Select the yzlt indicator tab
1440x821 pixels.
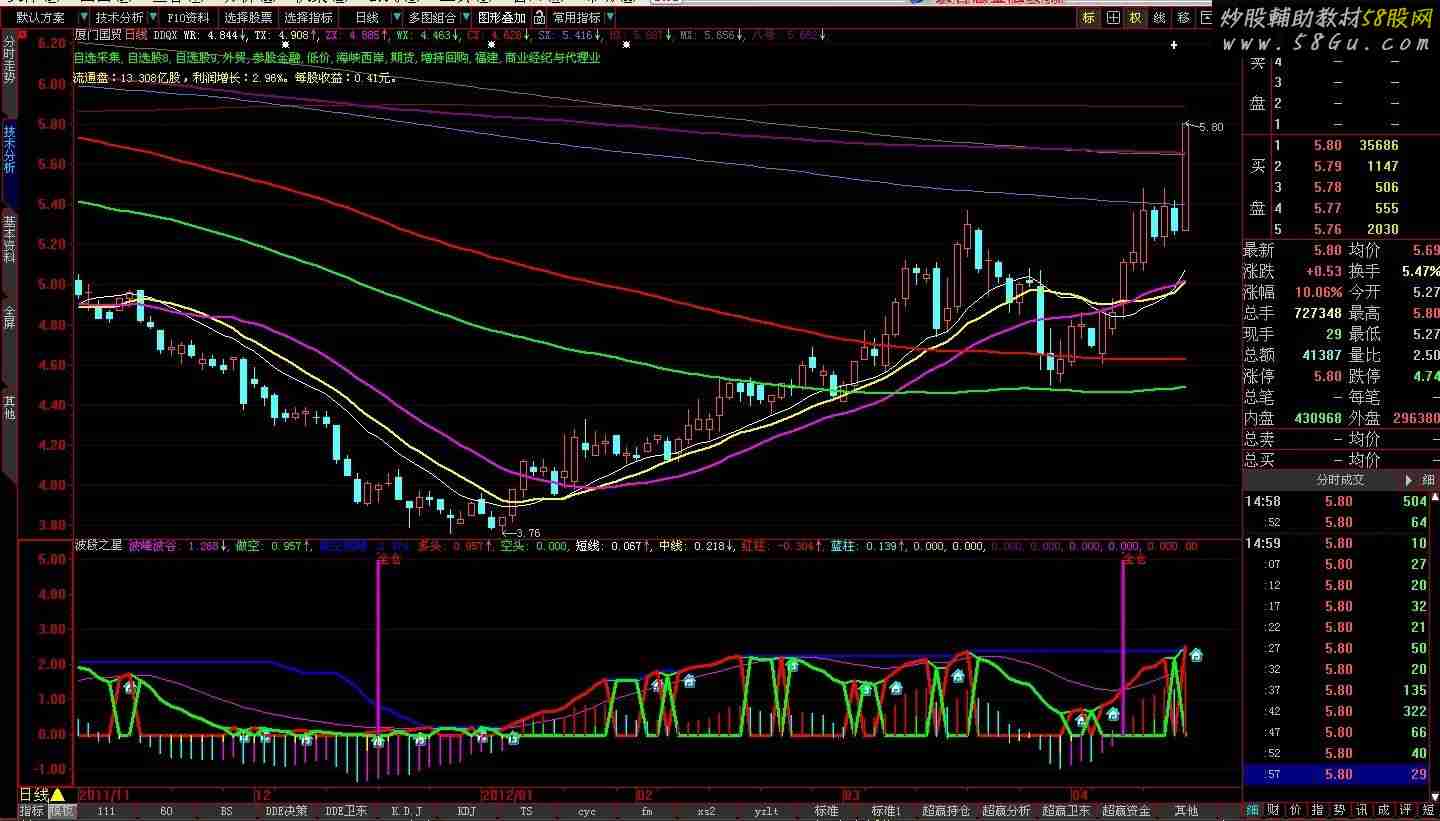click(766, 811)
